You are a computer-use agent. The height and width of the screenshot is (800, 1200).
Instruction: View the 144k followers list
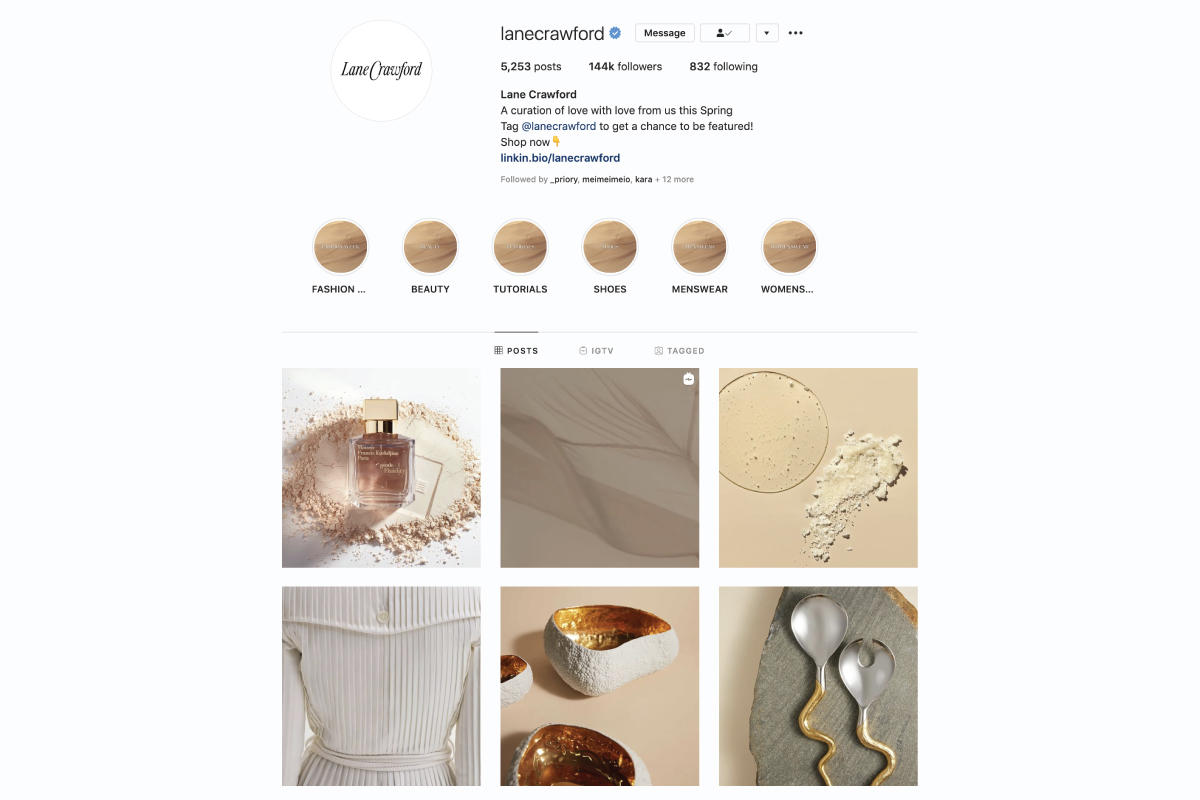(625, 67)
